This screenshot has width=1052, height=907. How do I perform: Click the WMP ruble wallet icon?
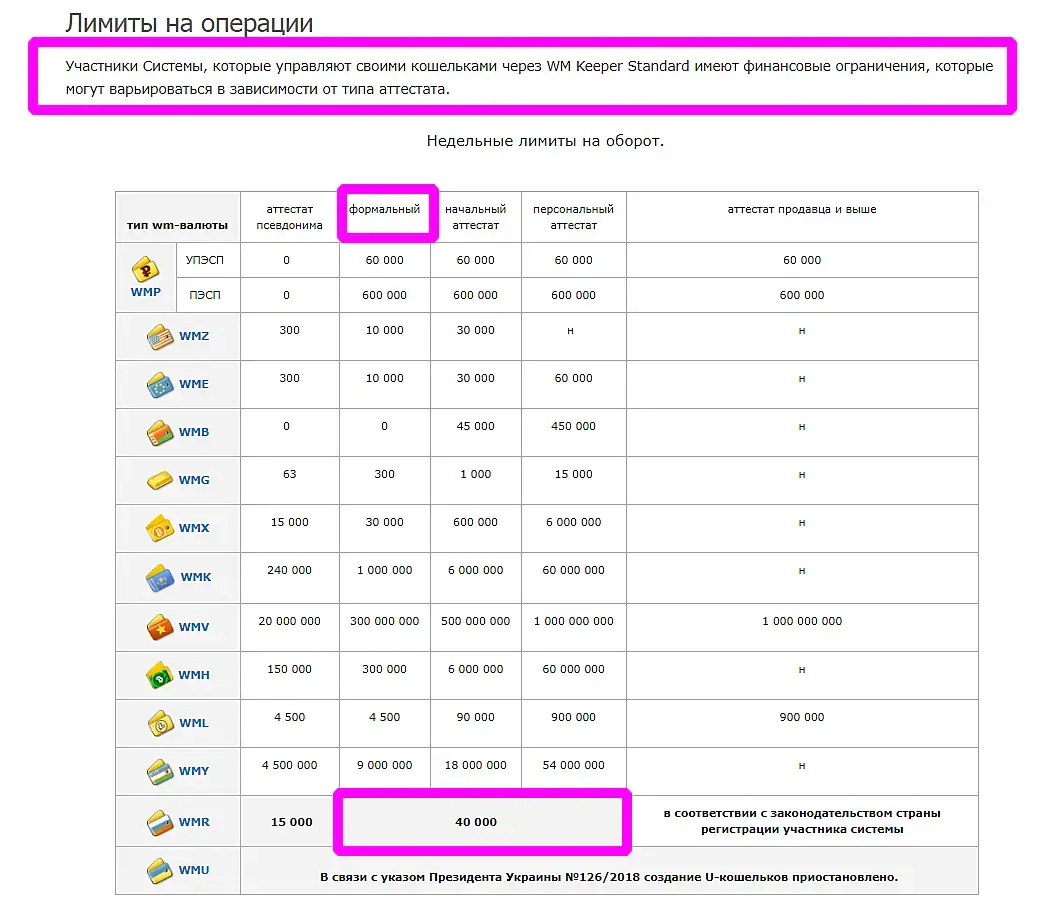click(146, 269)
